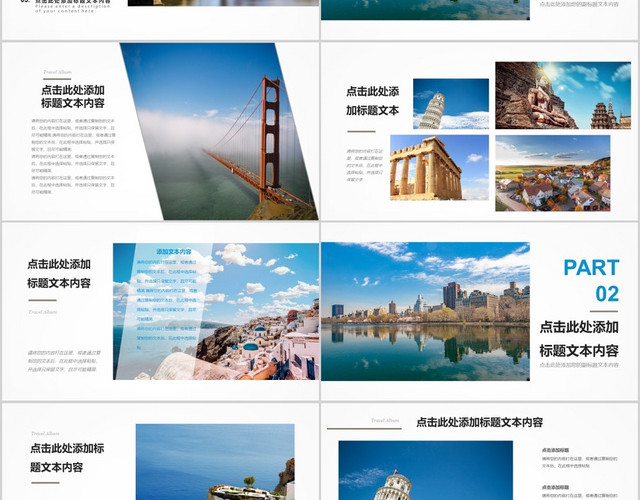Image resolution: width=640 pixels, height=500 pixels.
Task: Select the seated Buddha statue photo
Action: click(x=563, y=96)
